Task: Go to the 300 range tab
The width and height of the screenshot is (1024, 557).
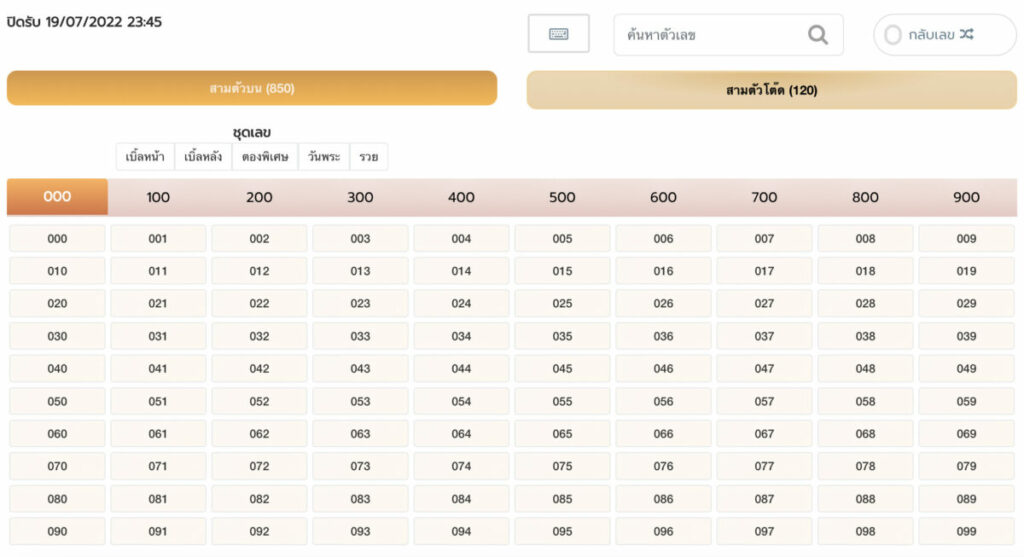Action: [360, 197]
